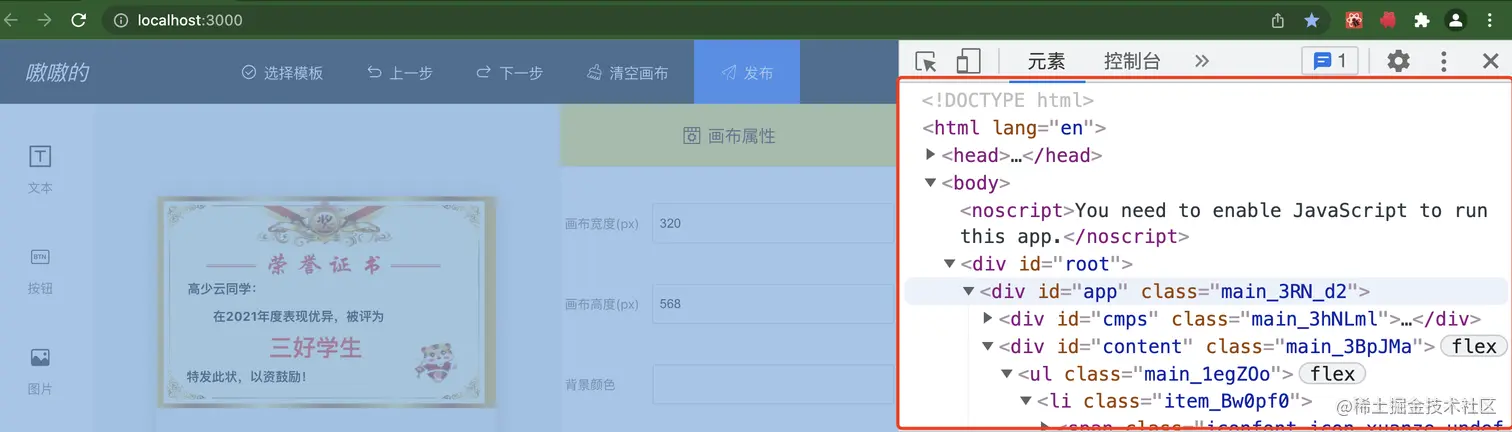1512x432 pixels.
Task: Expand the head node in DOM tree
Action: click(x=931, y=154)
